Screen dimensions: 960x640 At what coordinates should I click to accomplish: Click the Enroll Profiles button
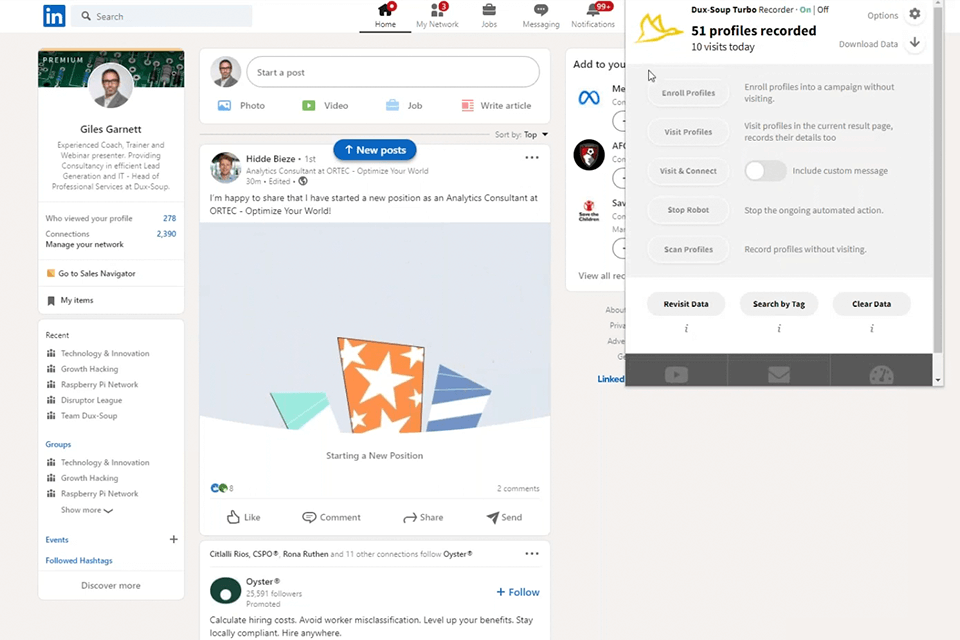pyautogui.click(x=688, y=92)
